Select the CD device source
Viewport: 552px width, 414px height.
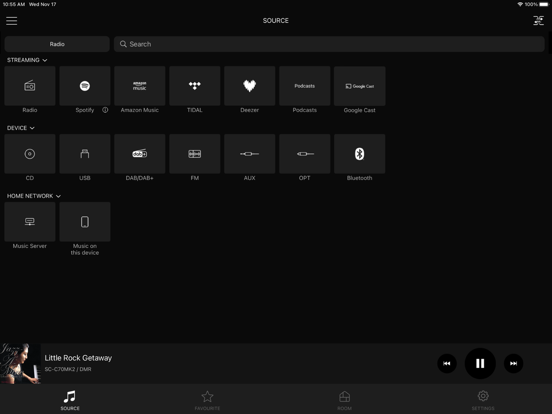(x=30, y=154)
